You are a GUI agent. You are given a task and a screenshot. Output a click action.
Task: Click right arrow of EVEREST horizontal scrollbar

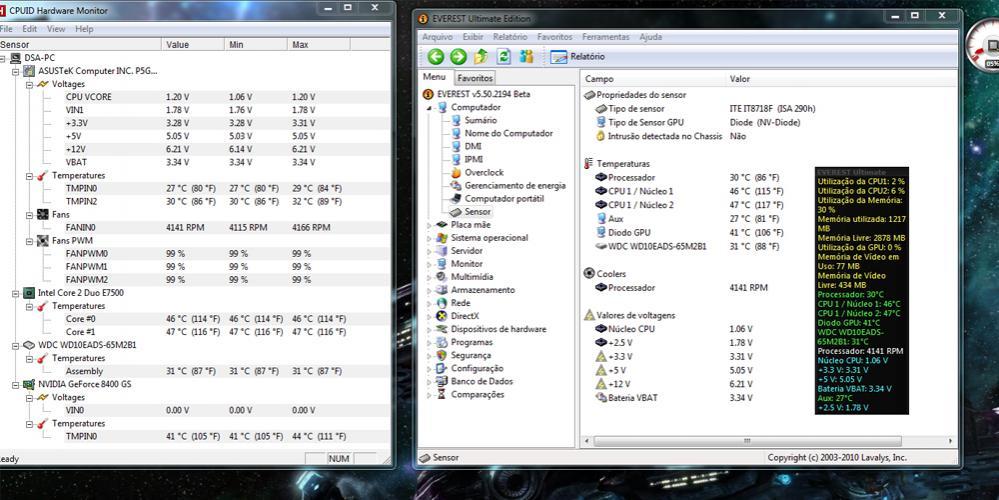coord(951,441)
